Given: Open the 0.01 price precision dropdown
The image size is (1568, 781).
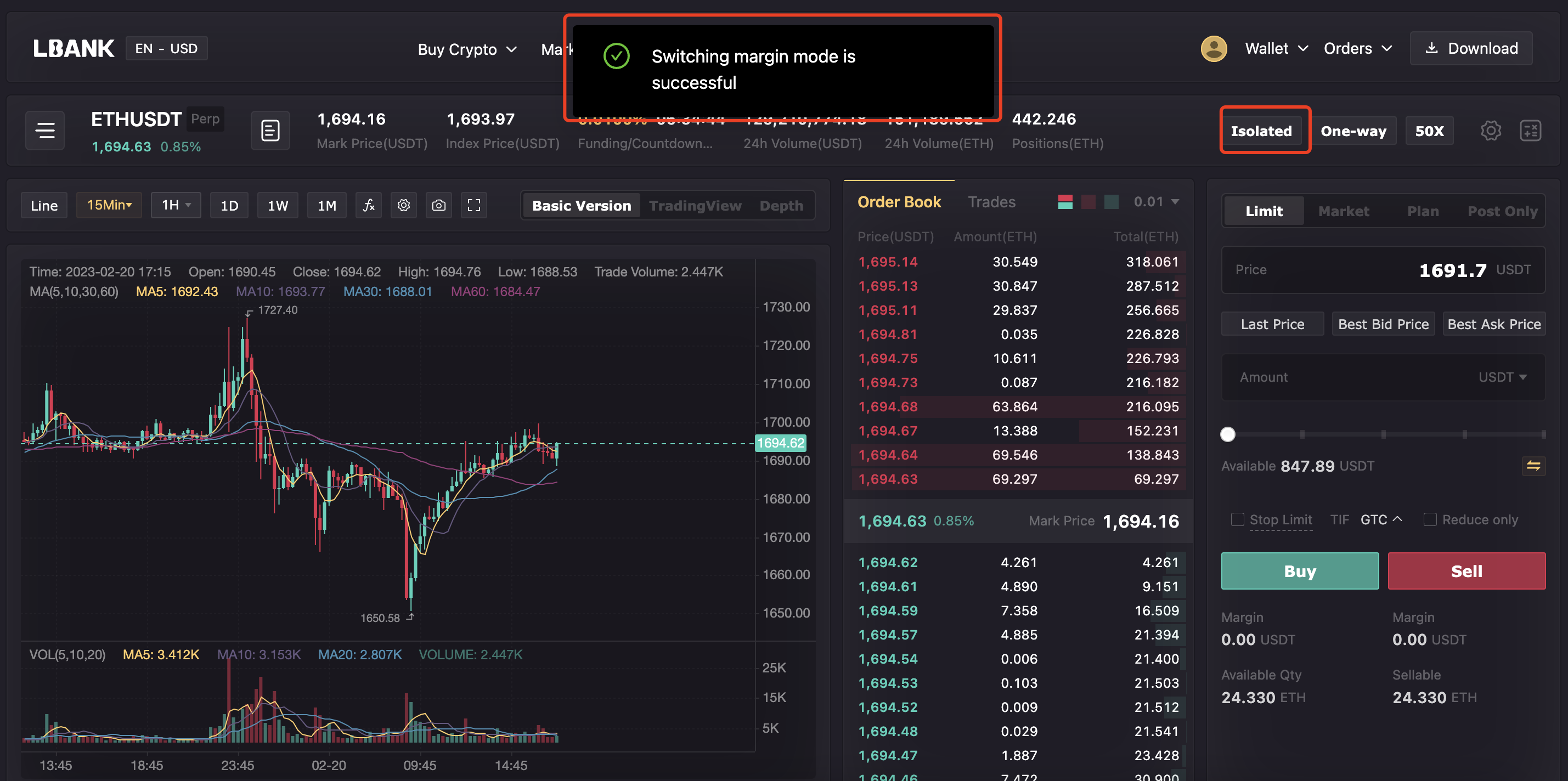Looking at the screenshot, I should 1156,201.
